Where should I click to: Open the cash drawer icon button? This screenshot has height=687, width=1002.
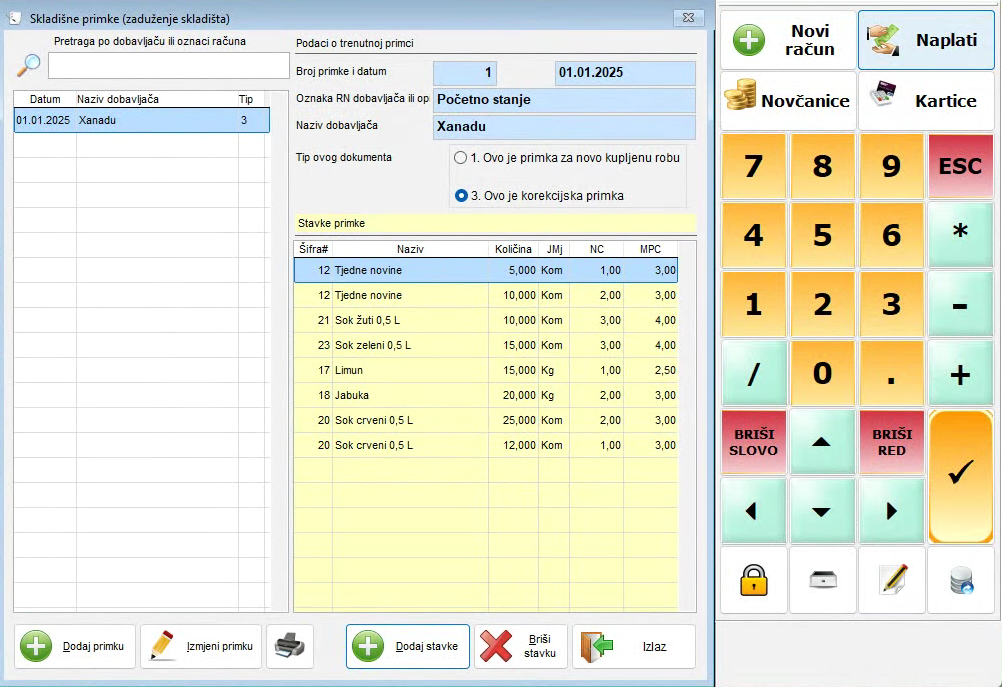coord(822,580)
